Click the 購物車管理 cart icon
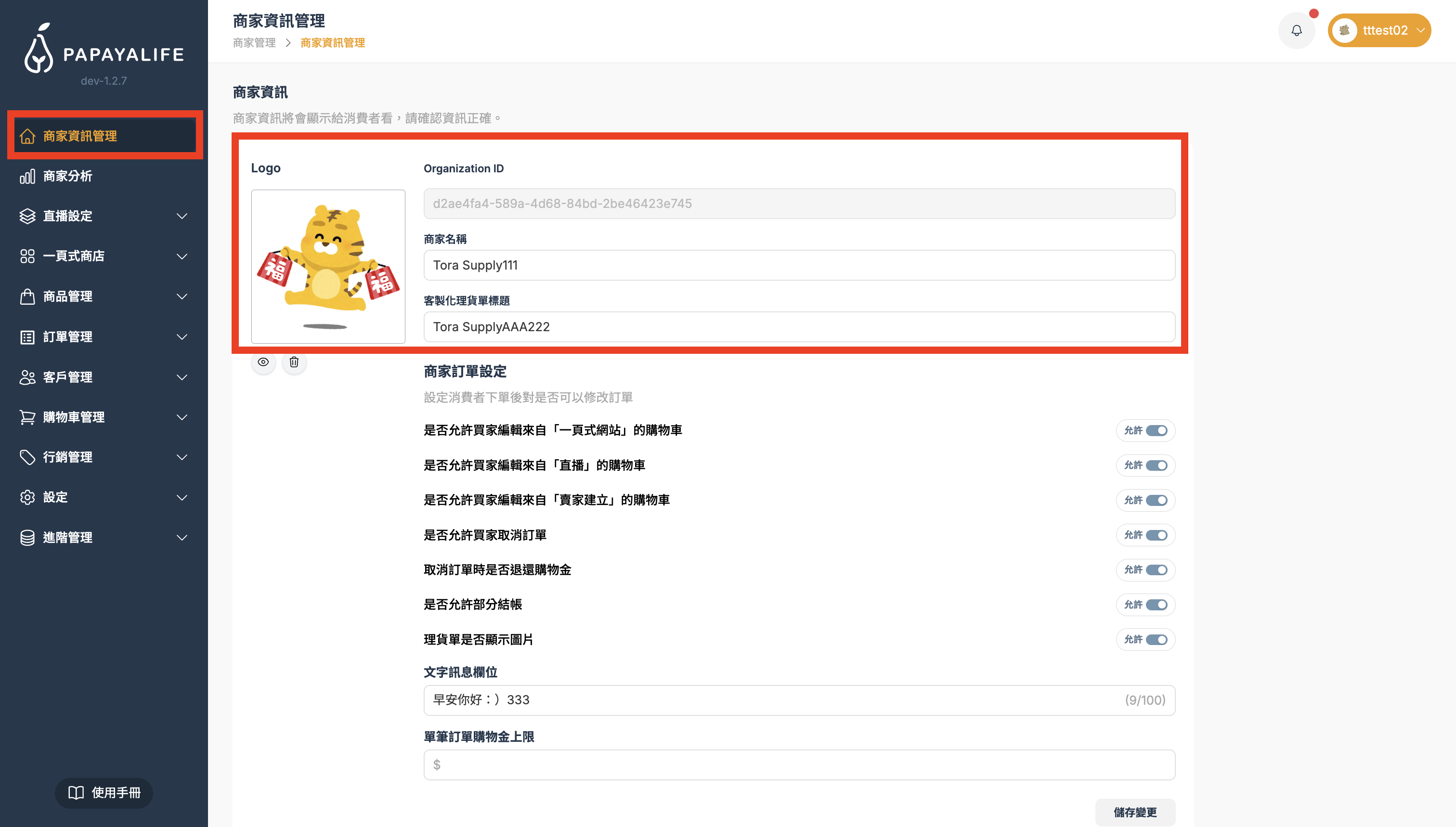This screenshot has height=827, width=1456. click(x=28, y=417)
